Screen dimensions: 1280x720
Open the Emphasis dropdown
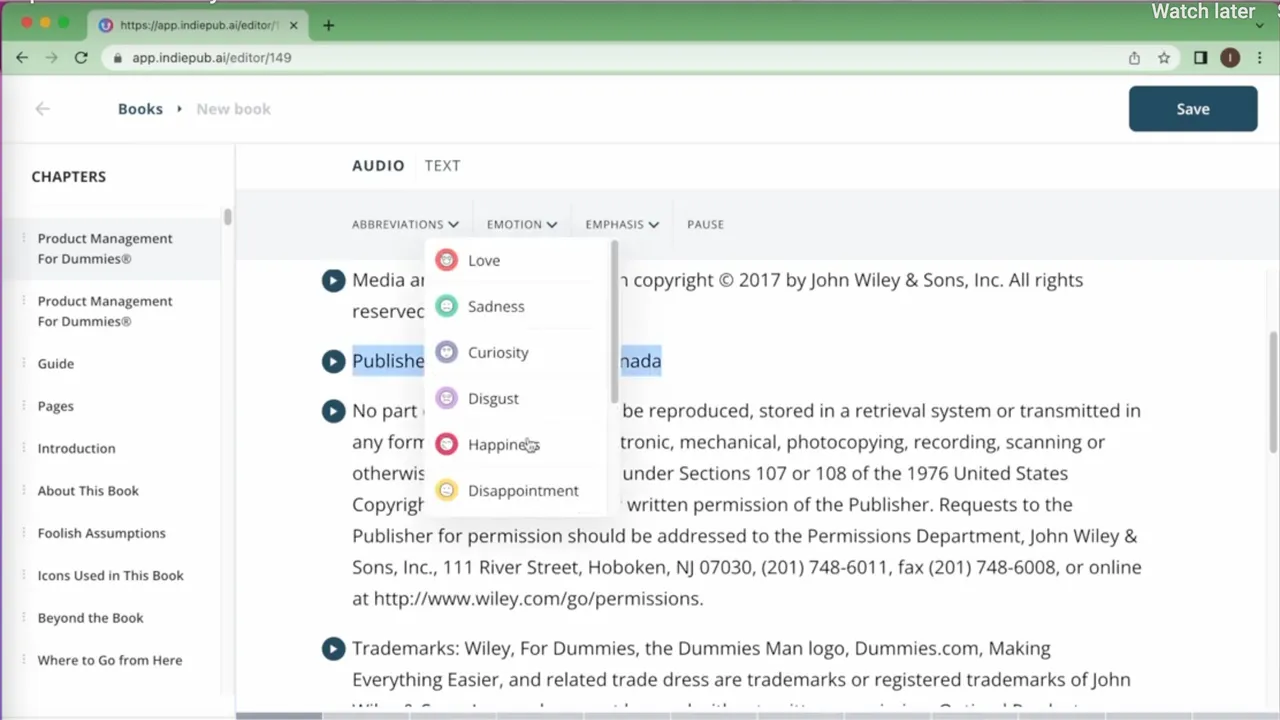click(622, 224)
